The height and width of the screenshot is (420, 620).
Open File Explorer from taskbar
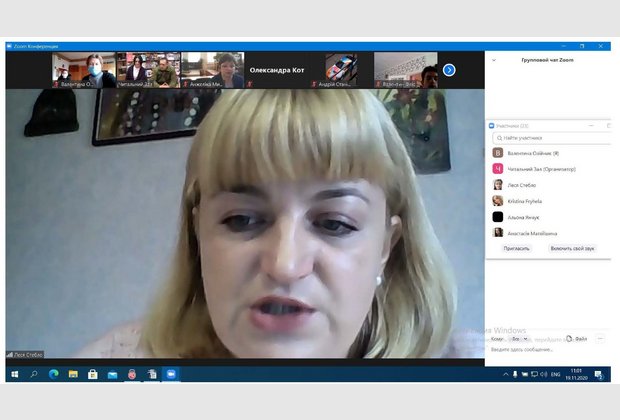point(73,374)
